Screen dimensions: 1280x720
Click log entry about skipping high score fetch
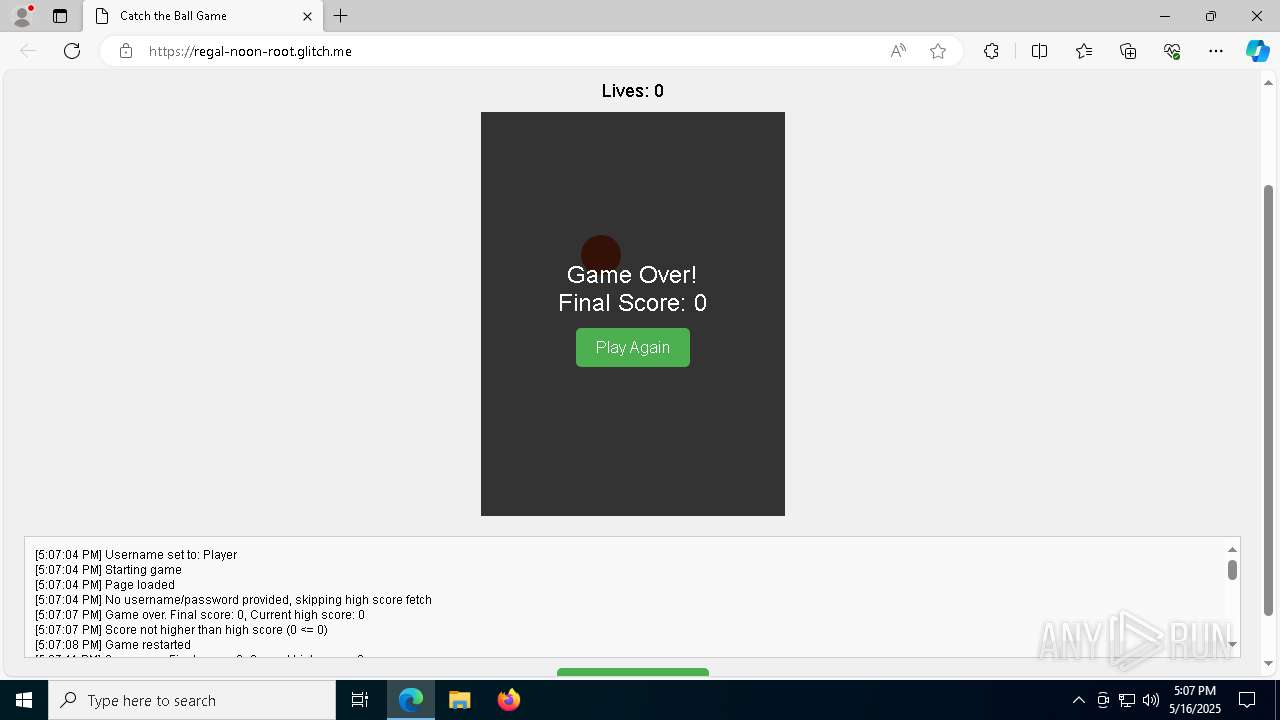click(233, 600)
